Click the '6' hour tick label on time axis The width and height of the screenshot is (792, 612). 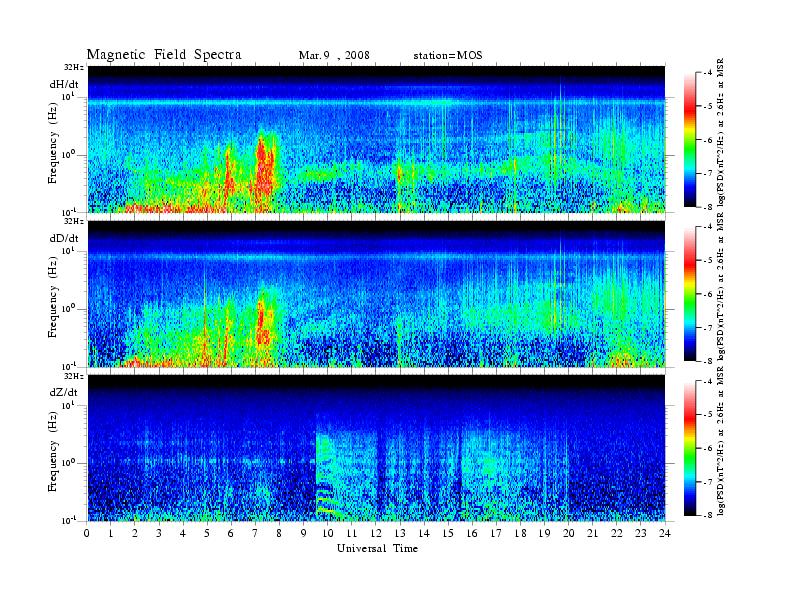[231, 533]
